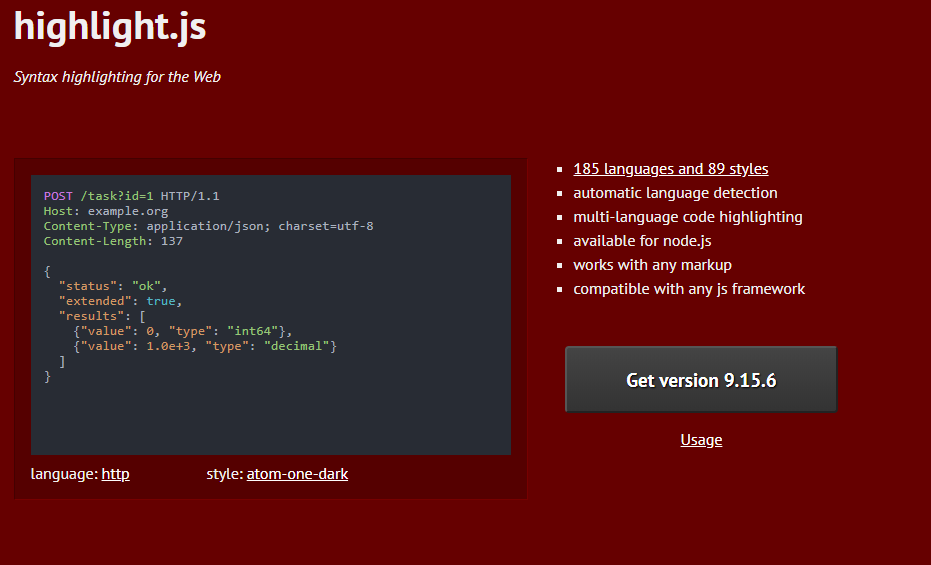This screenshot has width=931, height=565.
Task: Click the POST keyword in code sample
Action: click(58, 196)
